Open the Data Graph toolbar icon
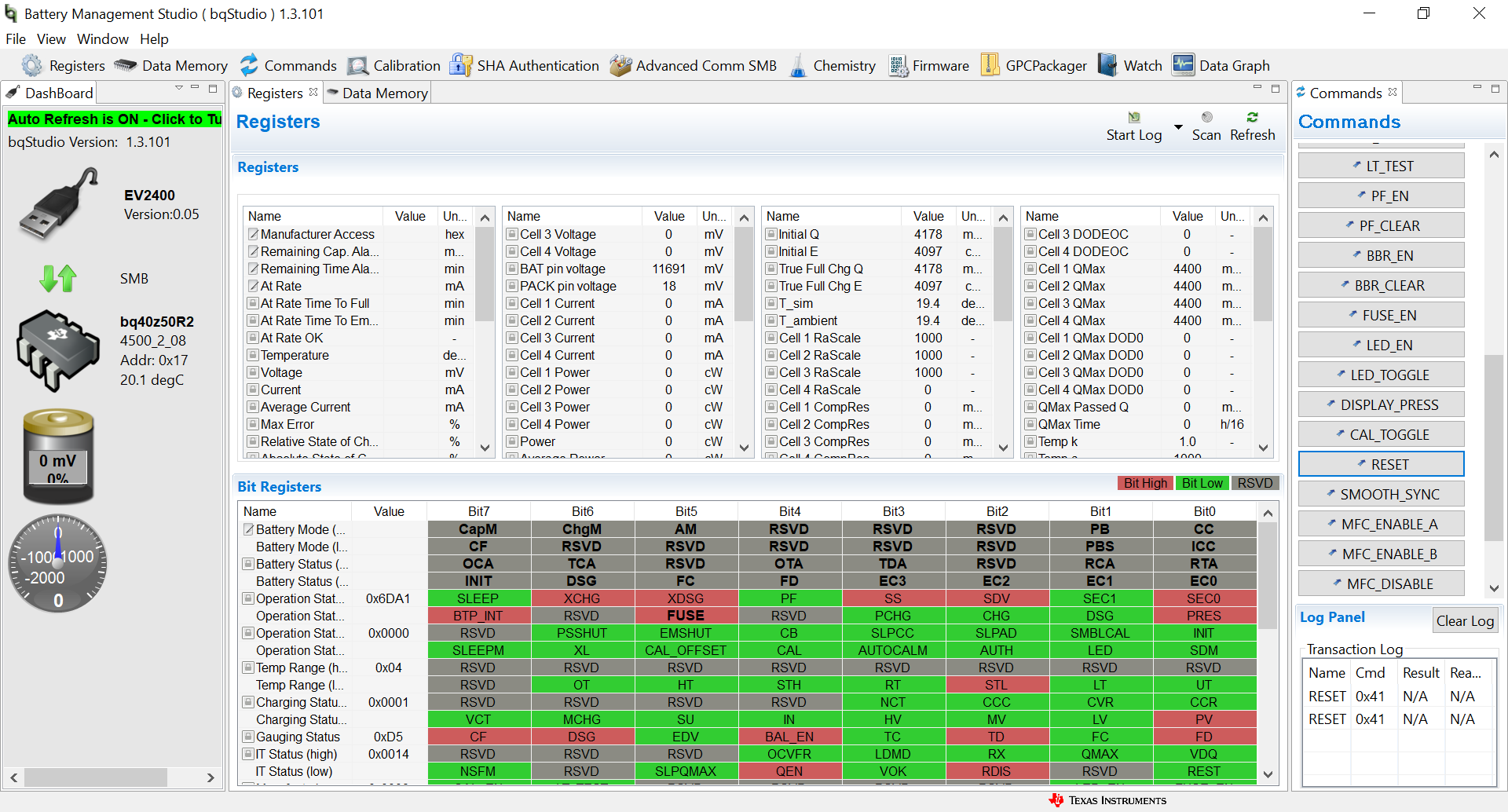 tap(1183, 66)
